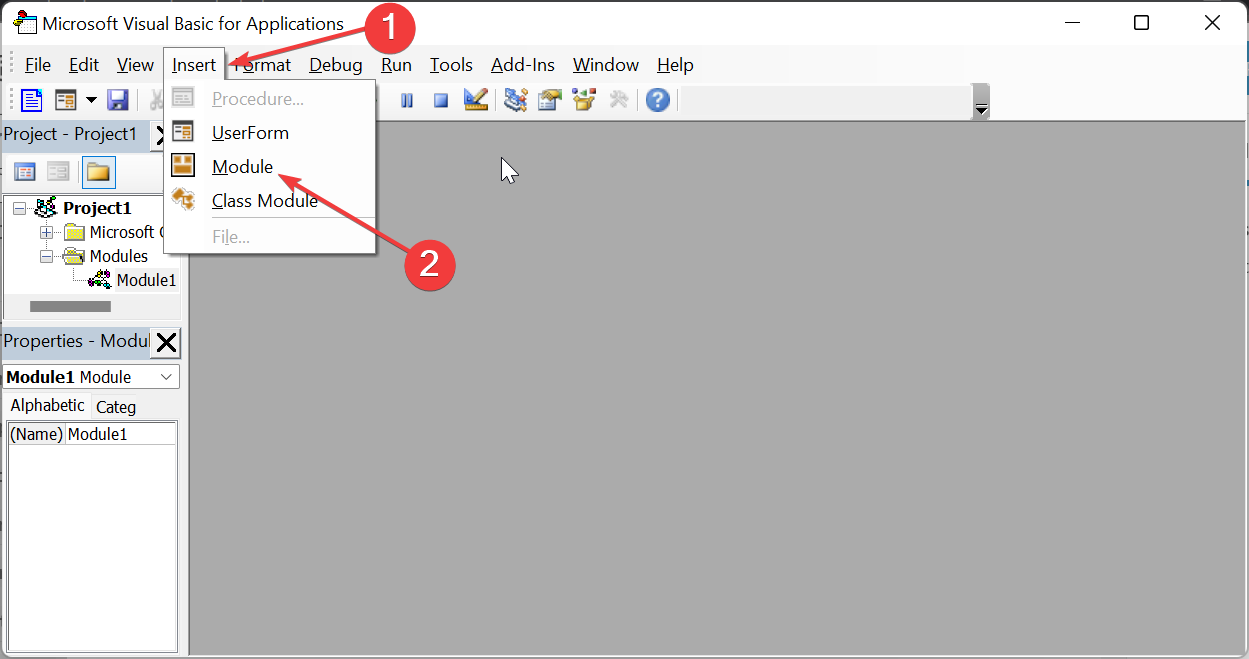
Task: Open the Debug menu
Action: point(336,65)
